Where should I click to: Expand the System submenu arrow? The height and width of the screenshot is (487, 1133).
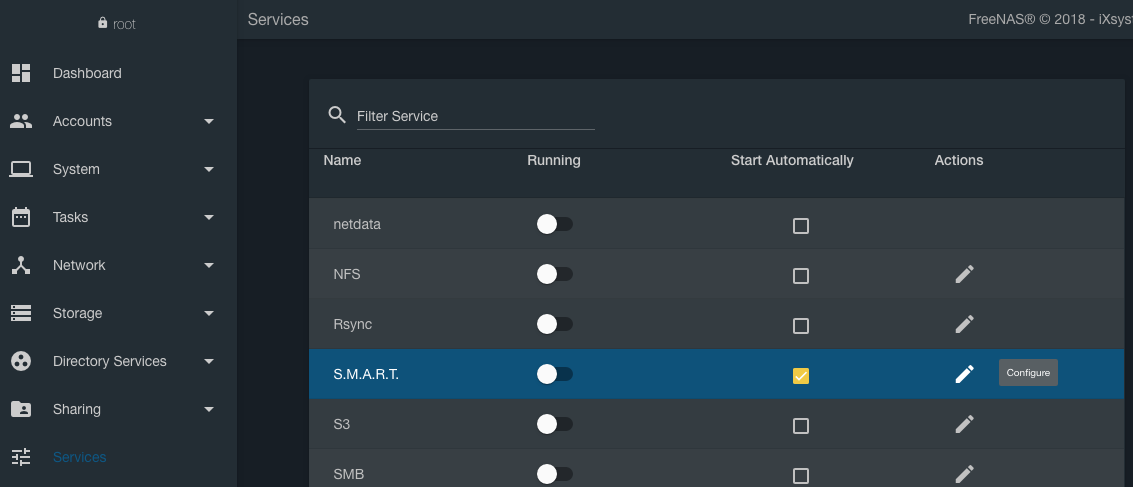pyautogui.click(x=209, y=169)
